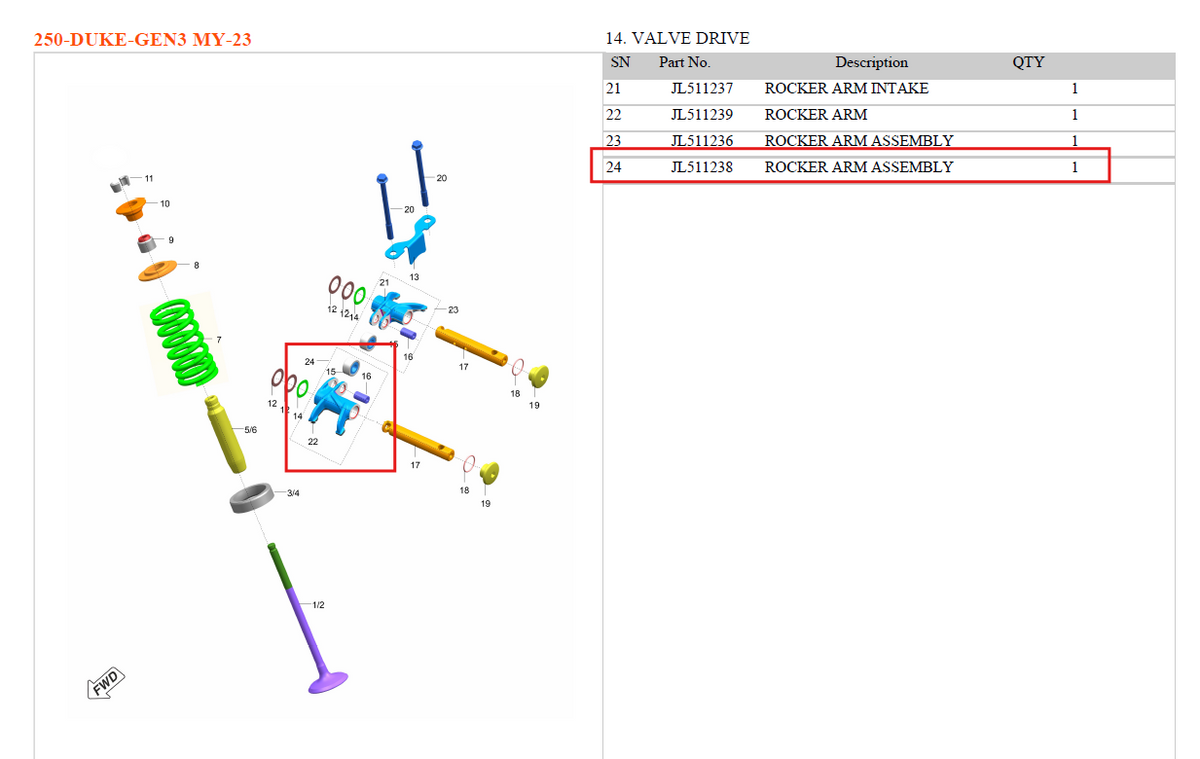Click ROCKER ARM description in row 22
This screenshot has width=1200, height=759.
(816, 114)
